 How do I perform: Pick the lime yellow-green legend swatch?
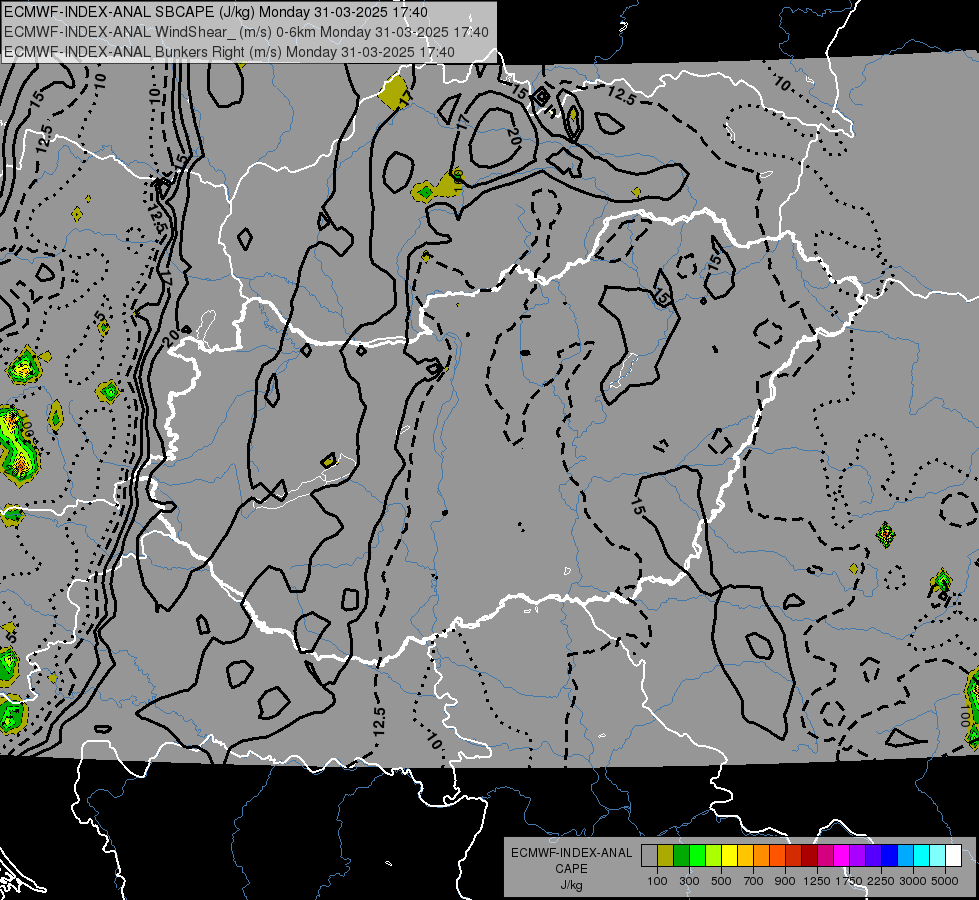(x=713, y=856)
